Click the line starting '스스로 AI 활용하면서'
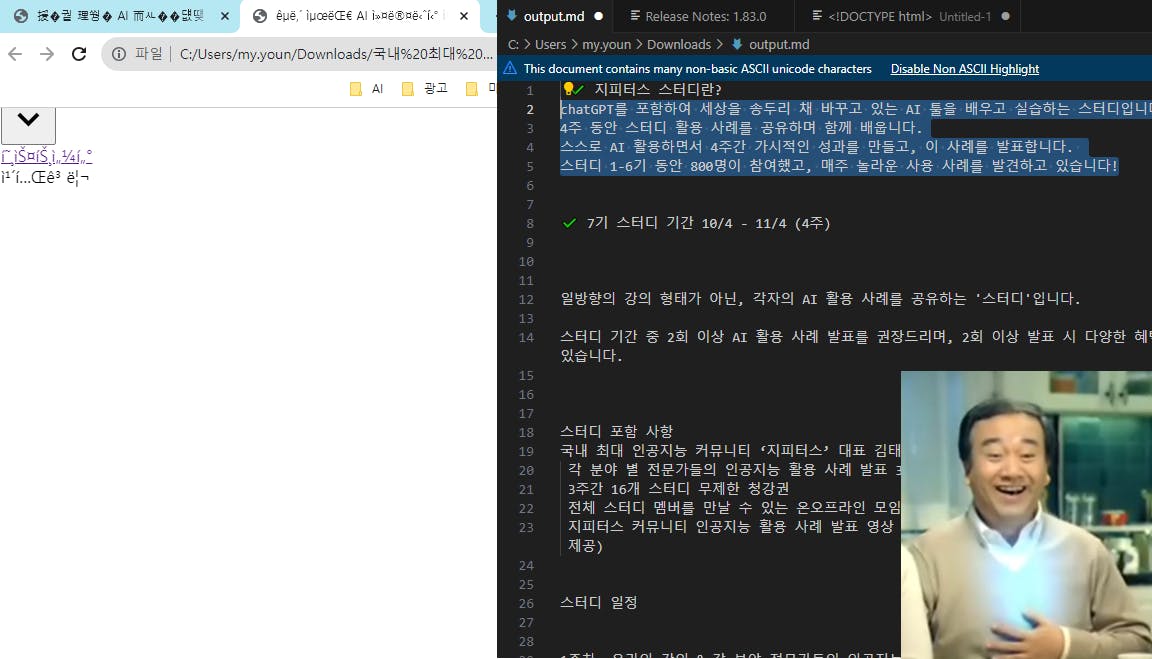 [x=816, y=147]
